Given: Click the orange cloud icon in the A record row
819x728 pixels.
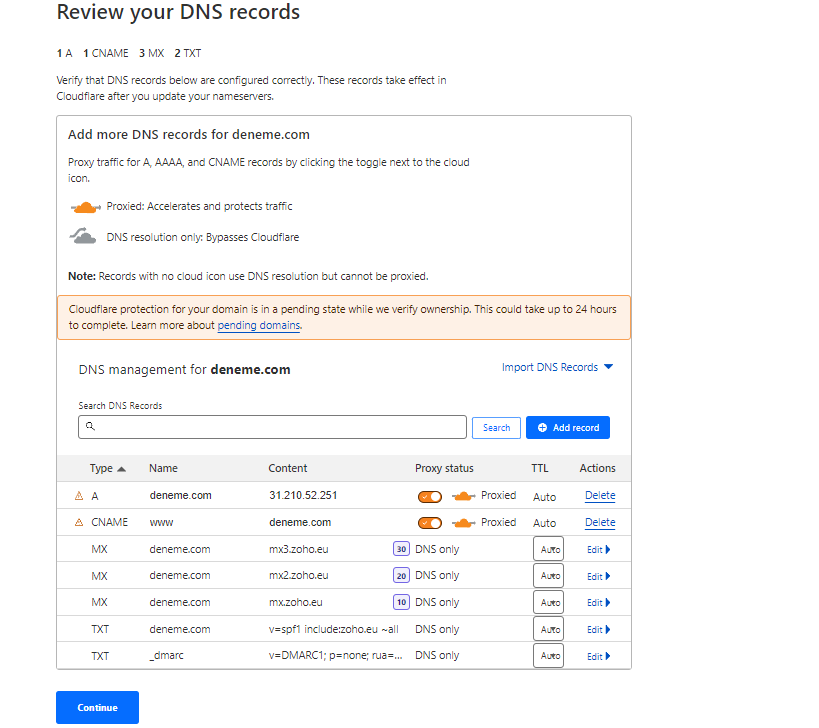Looking at the screenshot, I should coord(463,496).
